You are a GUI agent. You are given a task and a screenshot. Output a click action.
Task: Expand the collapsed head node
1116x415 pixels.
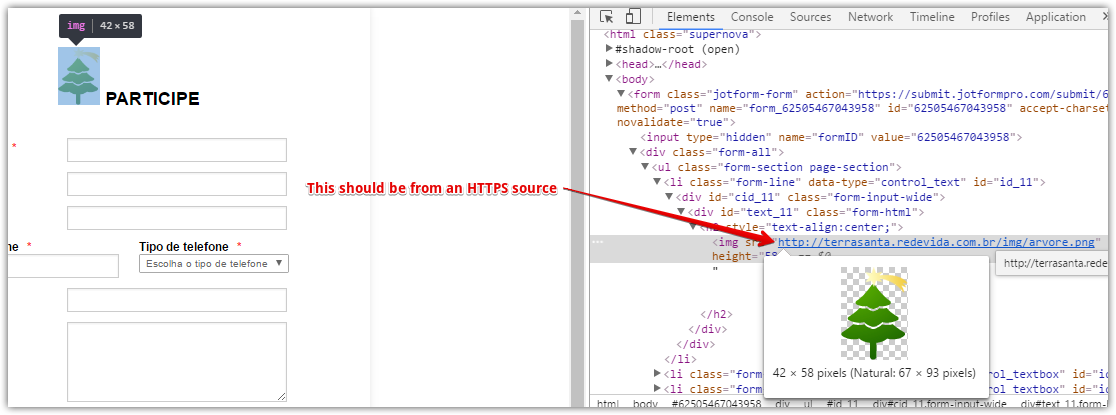pyautogui.click(x=609, y=64)
